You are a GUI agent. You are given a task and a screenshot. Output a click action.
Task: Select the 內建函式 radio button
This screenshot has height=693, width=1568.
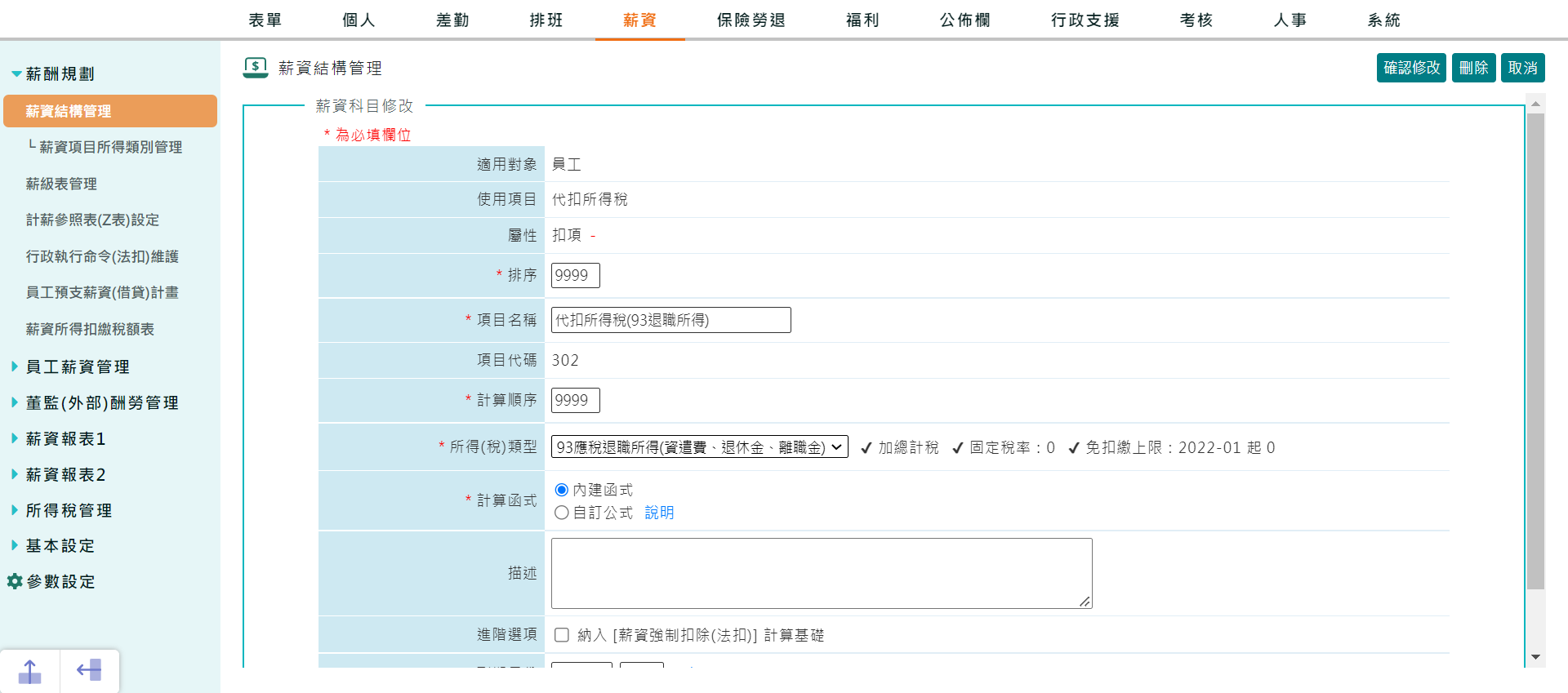click(561, 490)
